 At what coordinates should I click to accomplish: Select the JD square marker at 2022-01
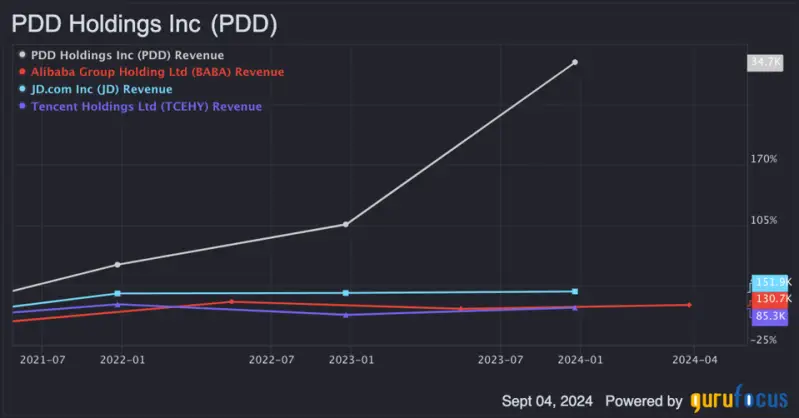tap(118, 294)
